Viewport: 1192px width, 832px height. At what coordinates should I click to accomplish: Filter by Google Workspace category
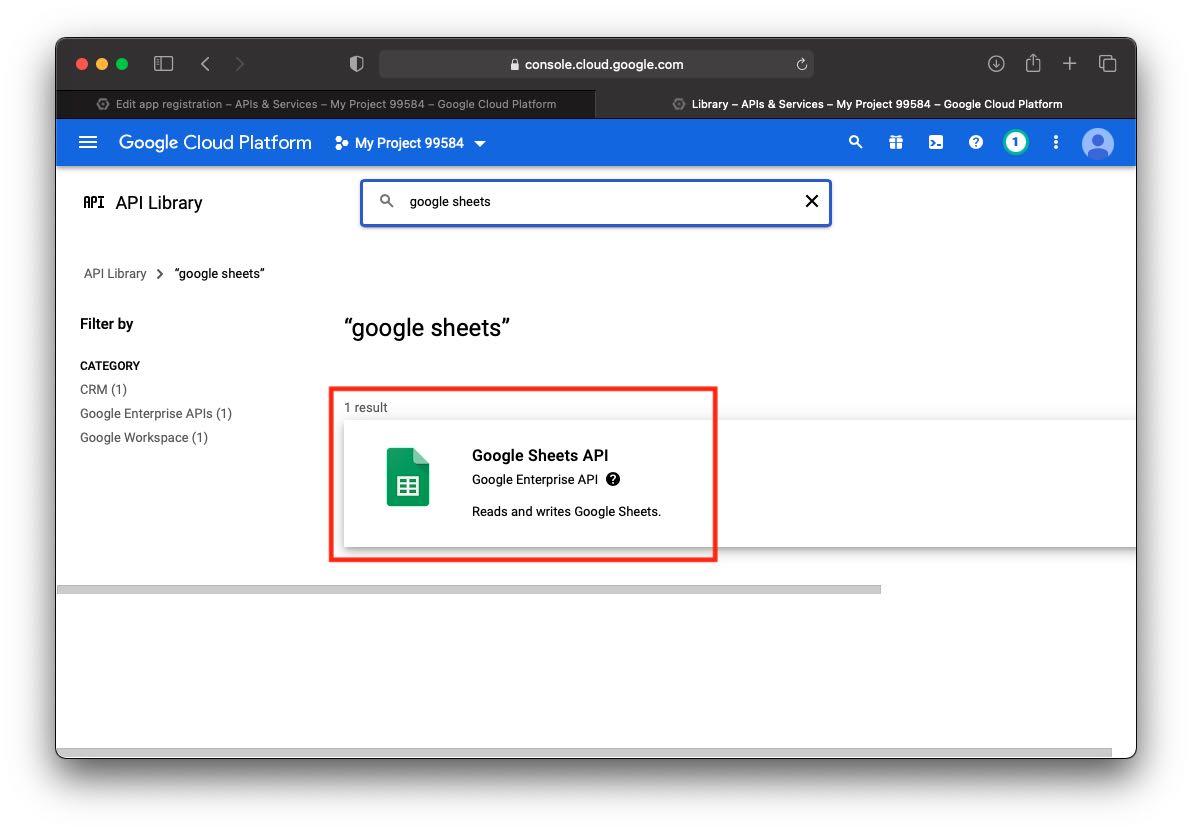tap(144, 438)
